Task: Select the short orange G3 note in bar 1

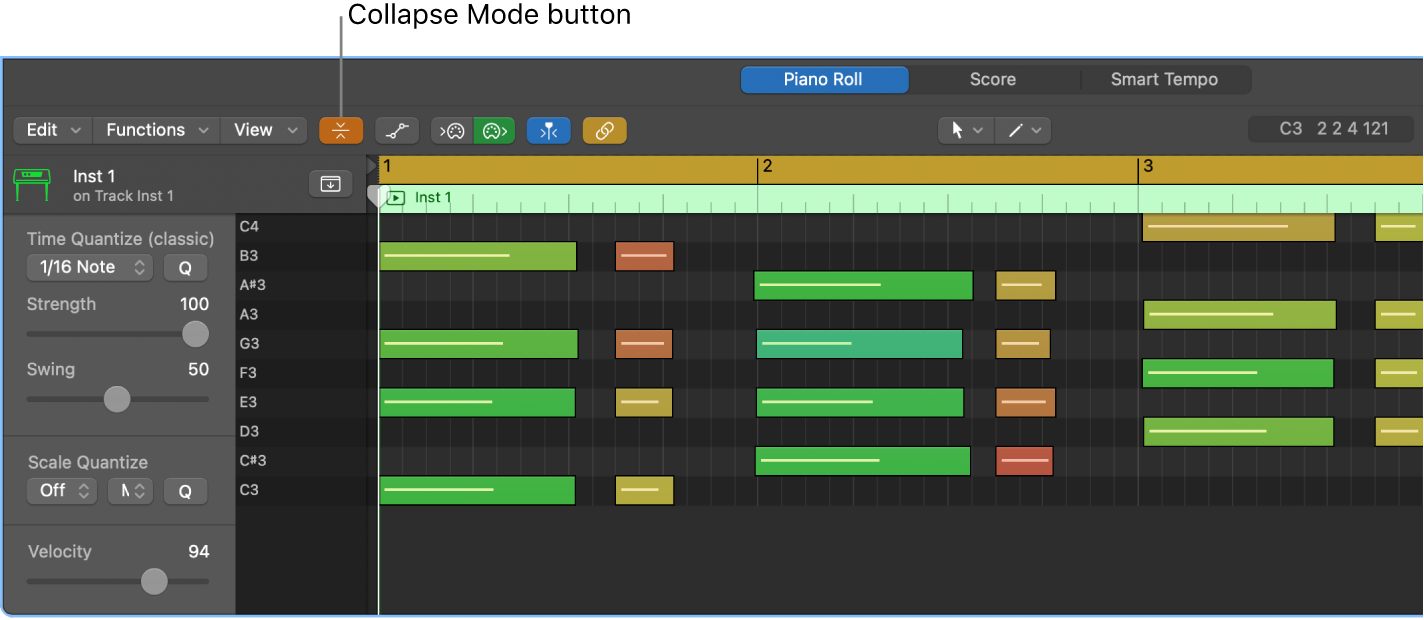Action: 643,344
